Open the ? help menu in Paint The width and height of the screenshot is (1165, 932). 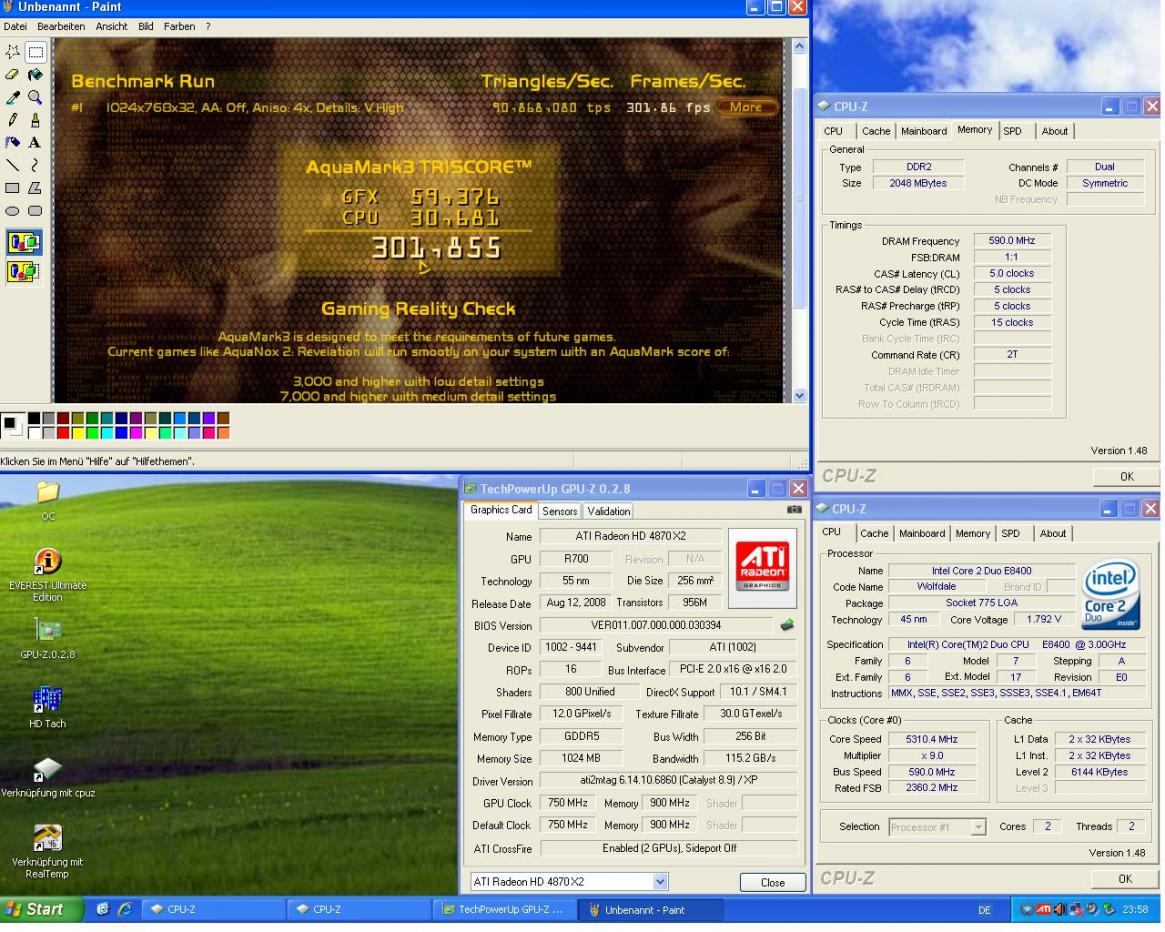208,26
